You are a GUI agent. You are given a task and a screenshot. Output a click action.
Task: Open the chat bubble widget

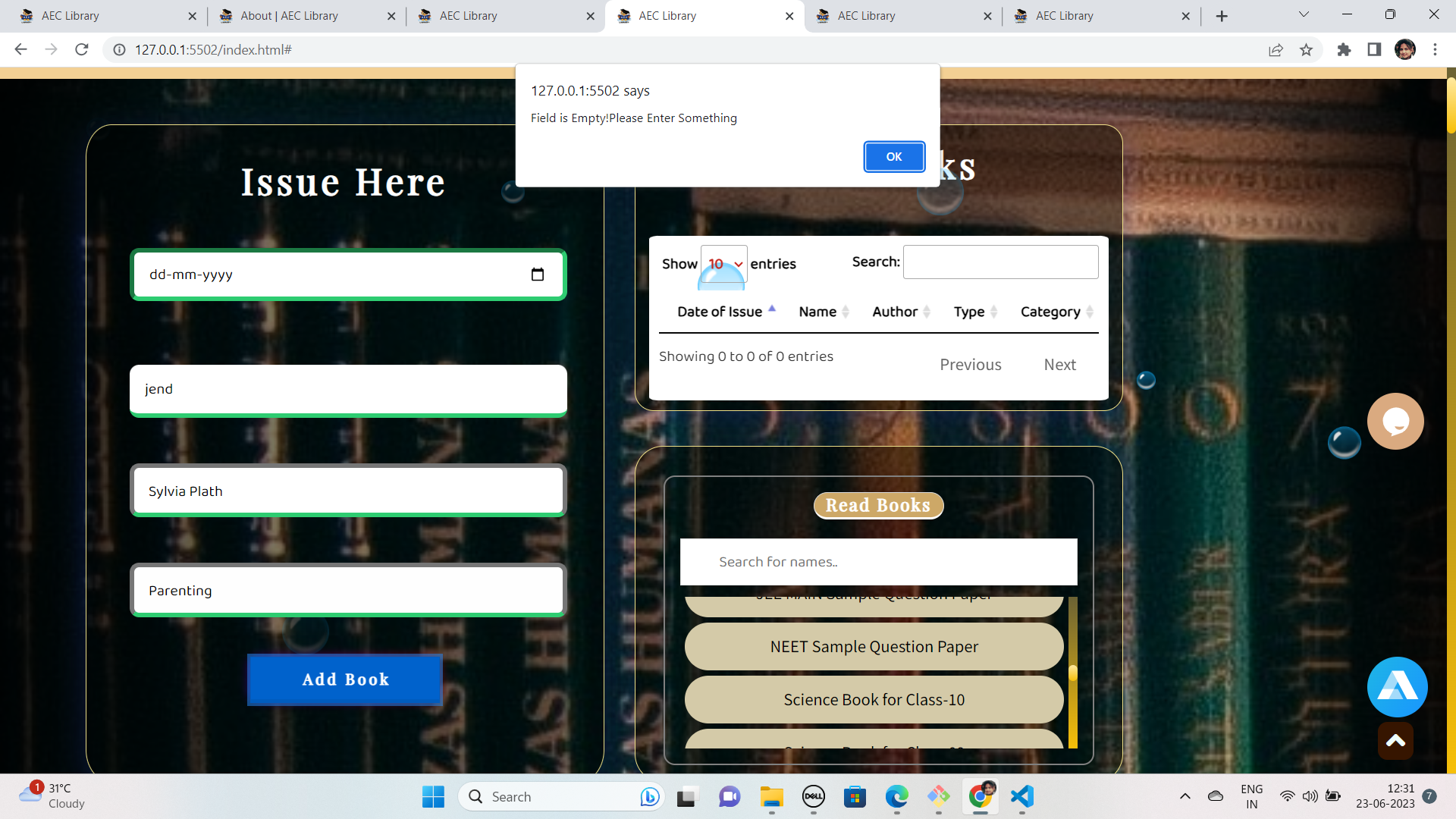pos(1396,421)
